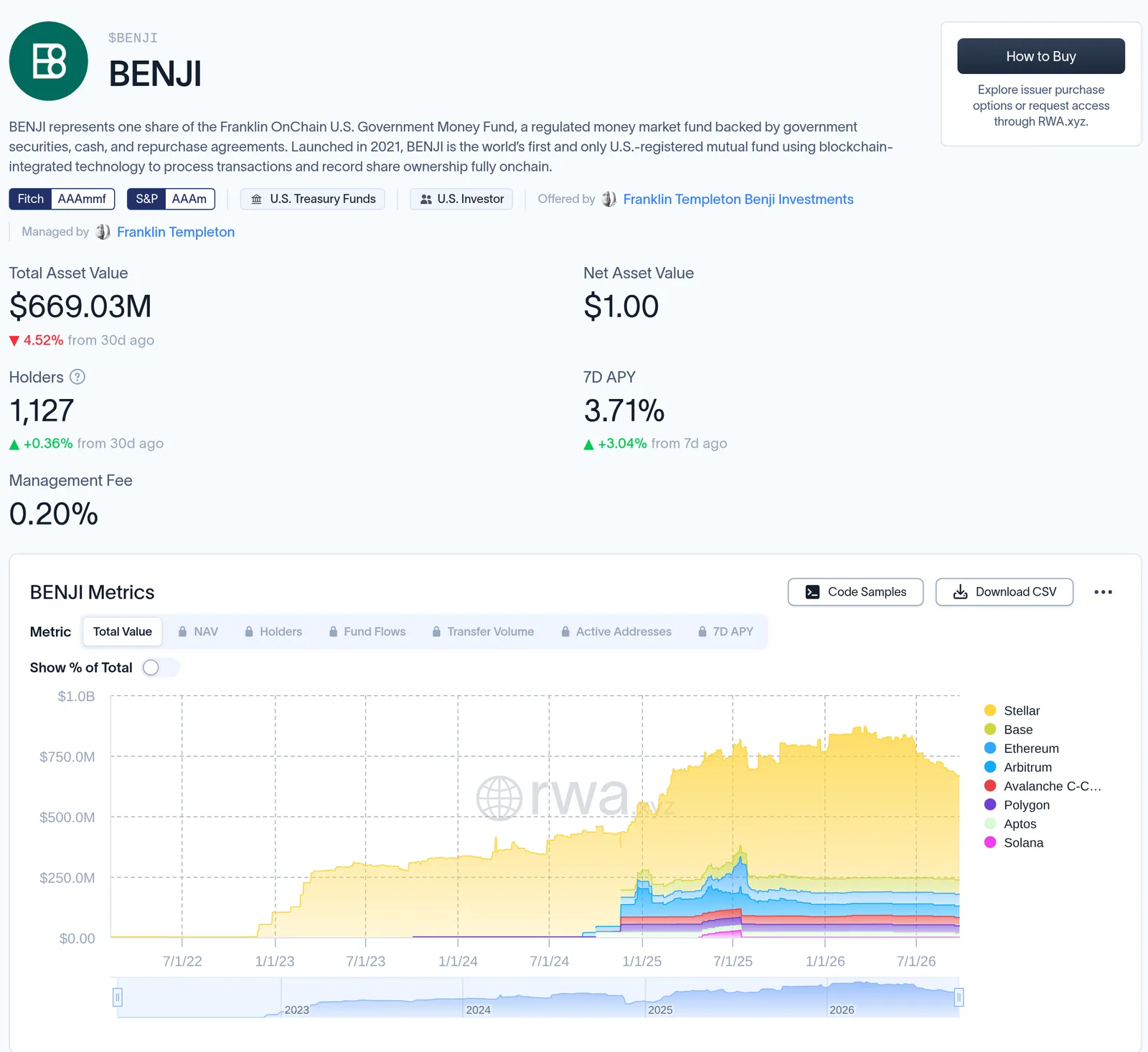Toggle the Show % of Total switch
Viewport: 1148px width, 1052px height.
[161, 667]
